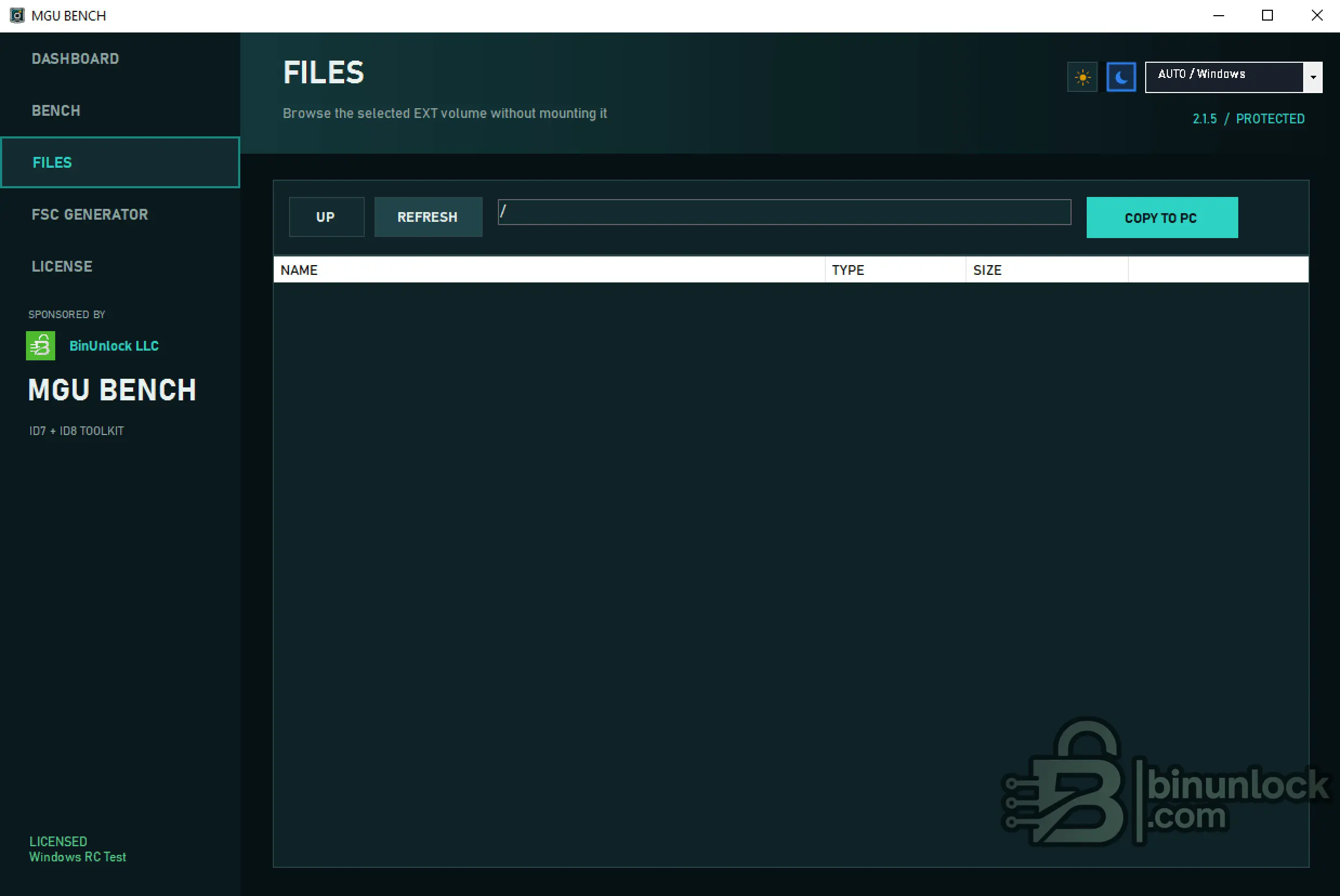Image resolution: width=1340 pixels, height=896 pixels.
Task: Switch to light theme sun icon
Action: point(1082,77)
